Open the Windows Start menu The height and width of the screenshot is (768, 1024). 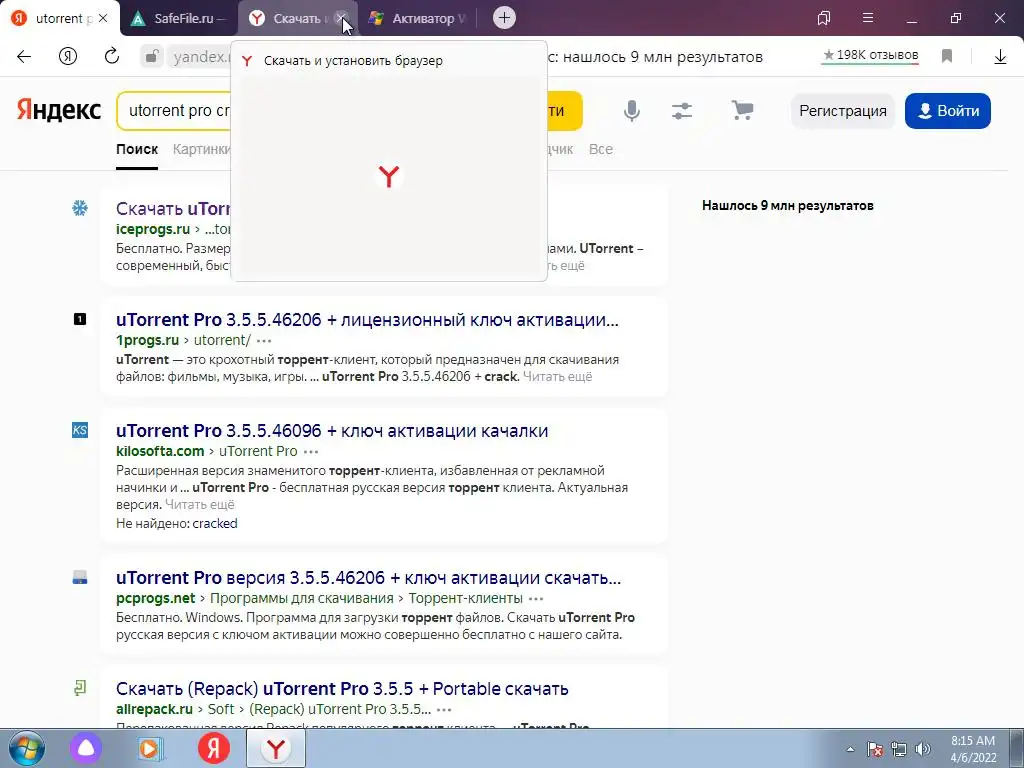26,748
